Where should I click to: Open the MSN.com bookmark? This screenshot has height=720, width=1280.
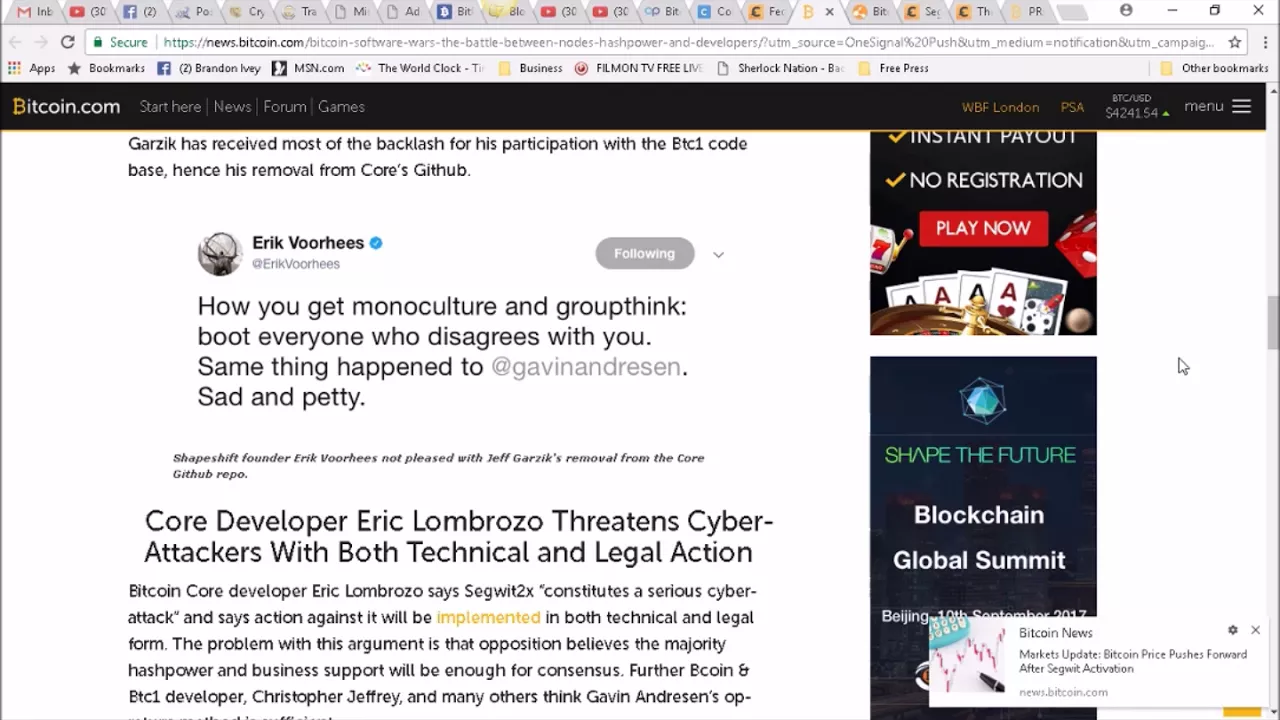[308, 68]
